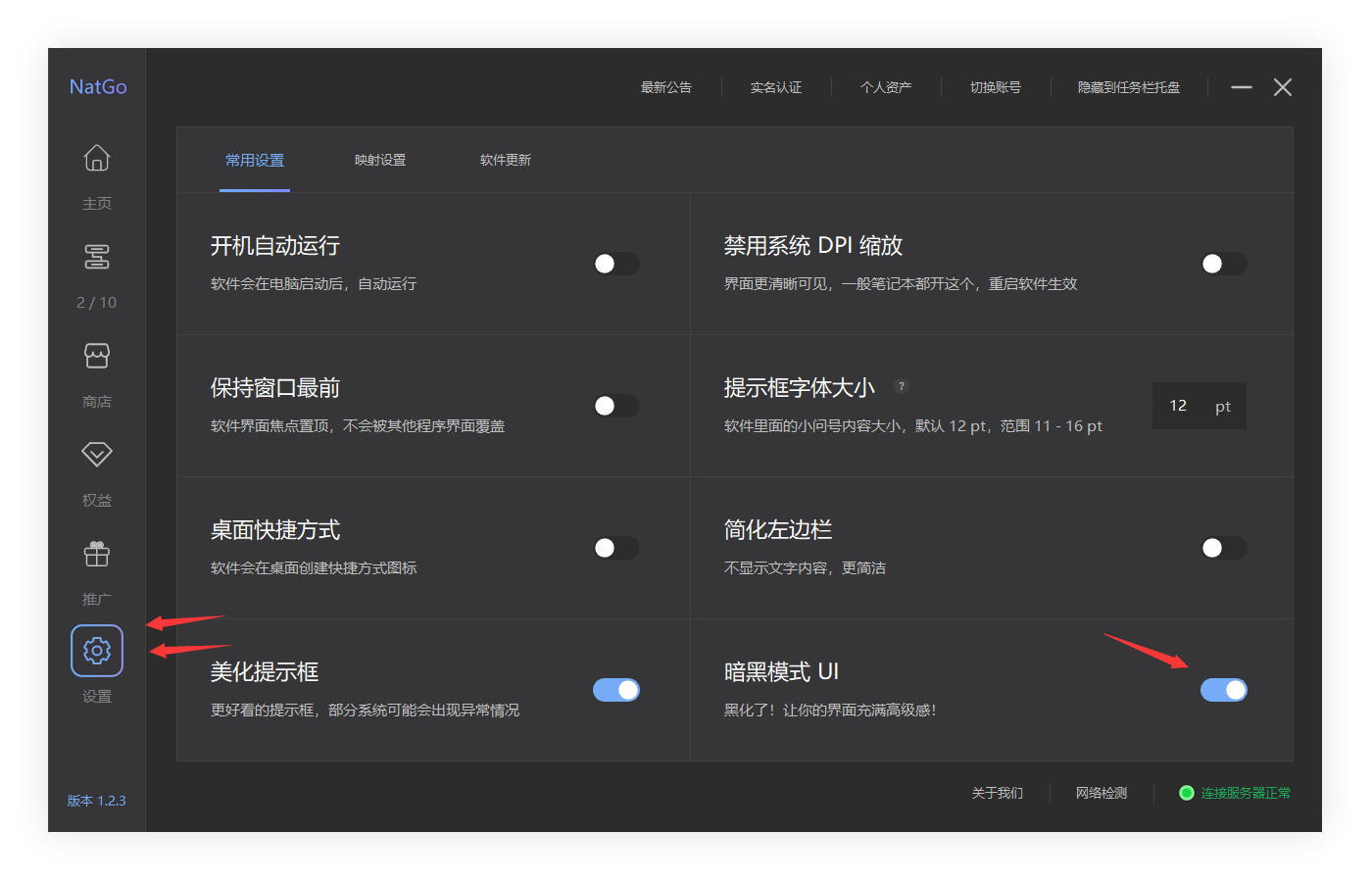The height and width of the screenshot is (882, 1372).
Task: Open the server list icon showing 2 / 10
Action: (x=97, y=257)
